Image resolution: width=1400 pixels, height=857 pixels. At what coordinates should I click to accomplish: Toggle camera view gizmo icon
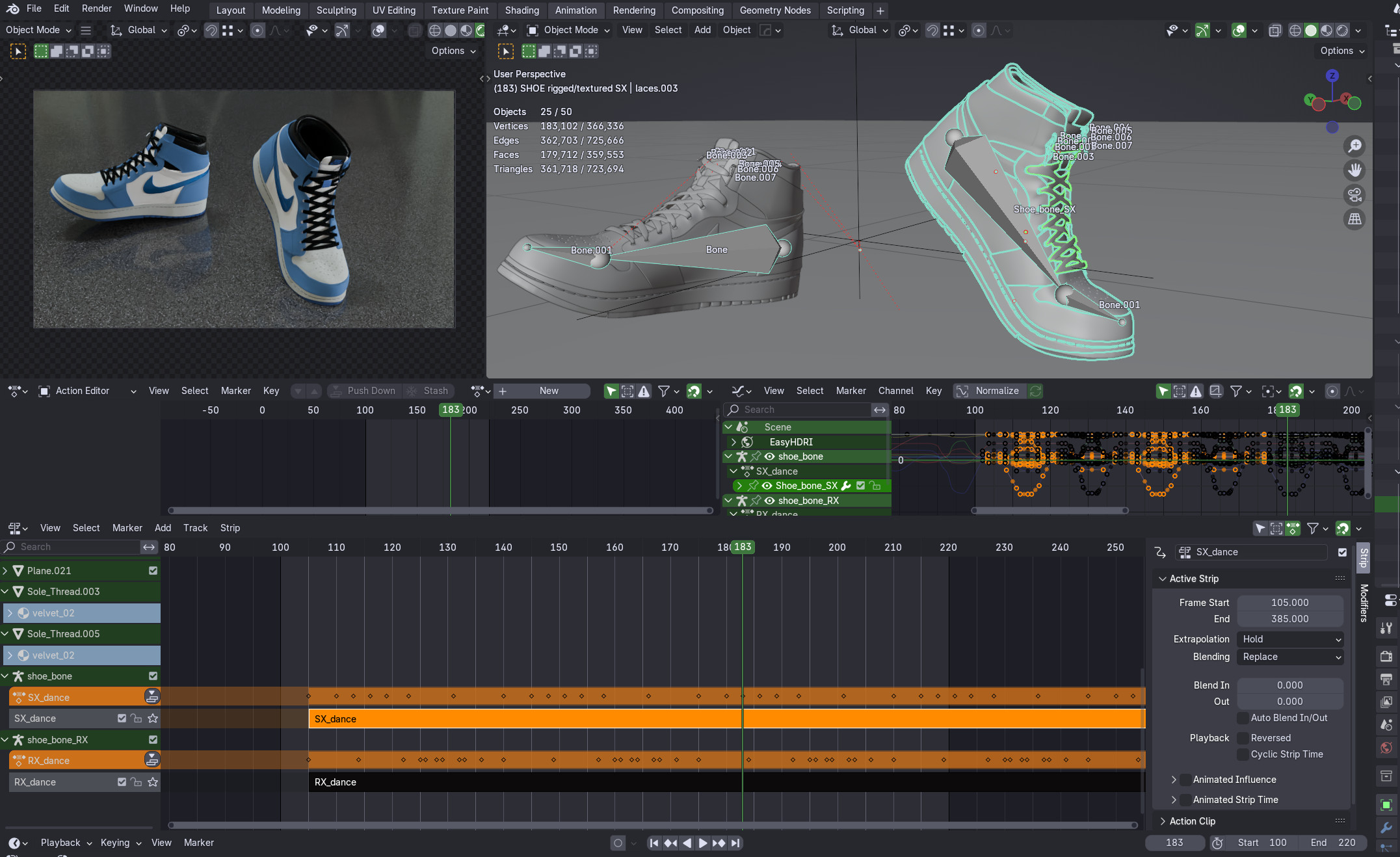(x=1354, y=195)
